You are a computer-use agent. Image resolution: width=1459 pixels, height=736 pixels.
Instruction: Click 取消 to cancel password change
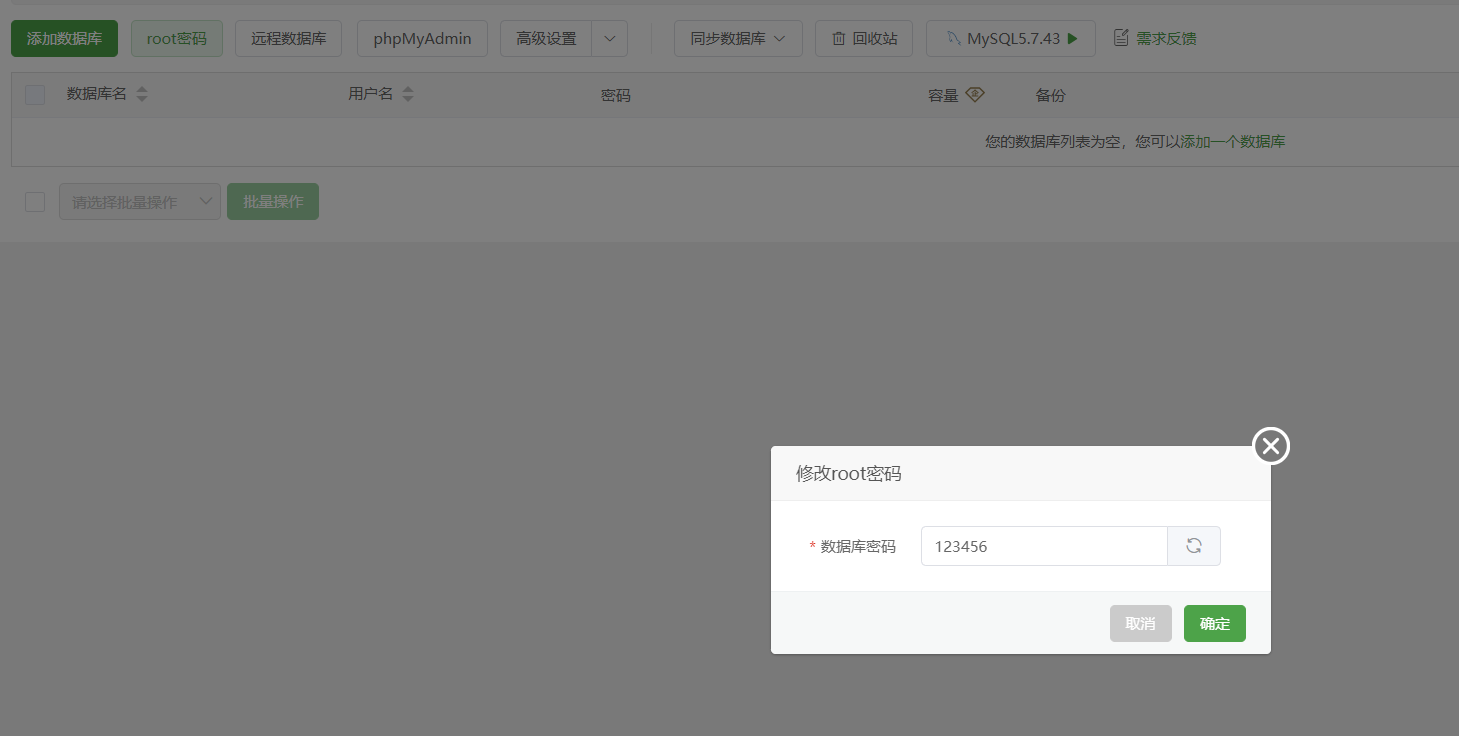[1140, 624]
